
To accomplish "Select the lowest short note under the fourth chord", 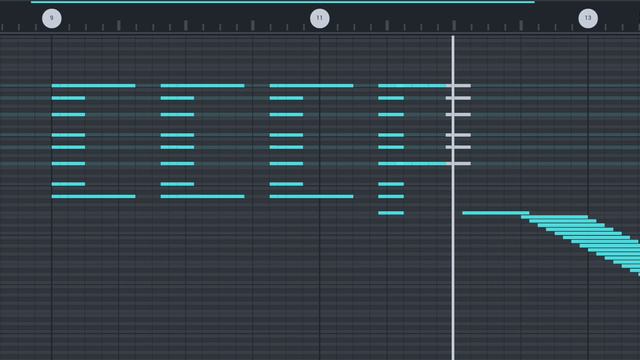I will [x=391, y=213].
